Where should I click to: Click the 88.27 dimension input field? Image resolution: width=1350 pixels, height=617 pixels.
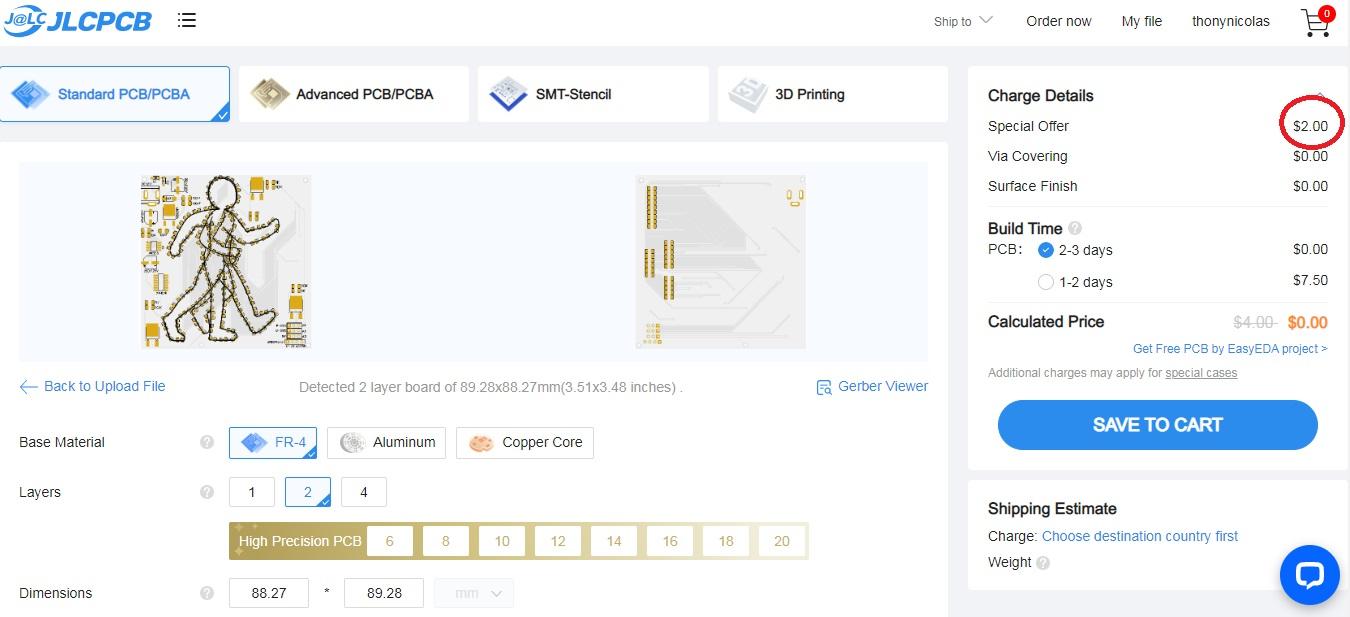click(x=269, y=593)
